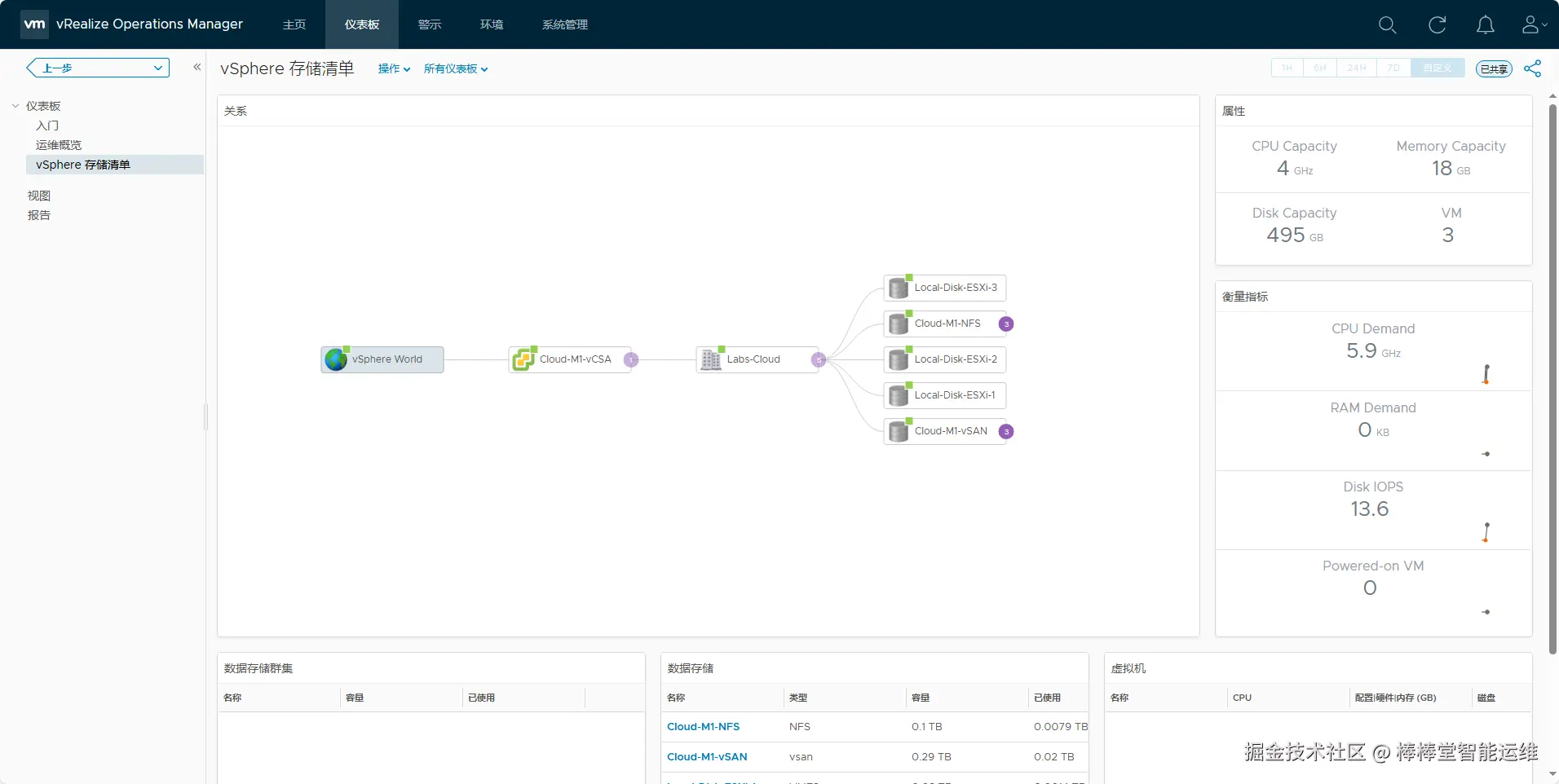Image resolution: width=1559 pixels, height=784 pixels.
Task: Open the Cloud-M1-vSAN link in 数据存储 table
Action: coord(707,757)
